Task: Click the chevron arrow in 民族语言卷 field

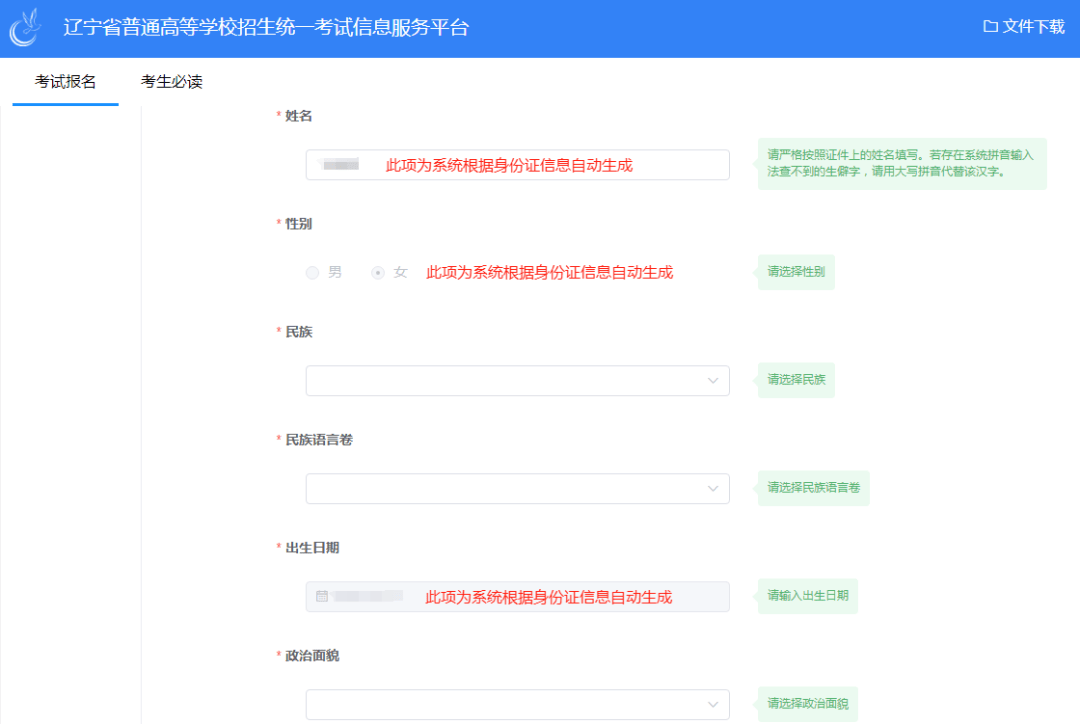Action: pos(713,489)
